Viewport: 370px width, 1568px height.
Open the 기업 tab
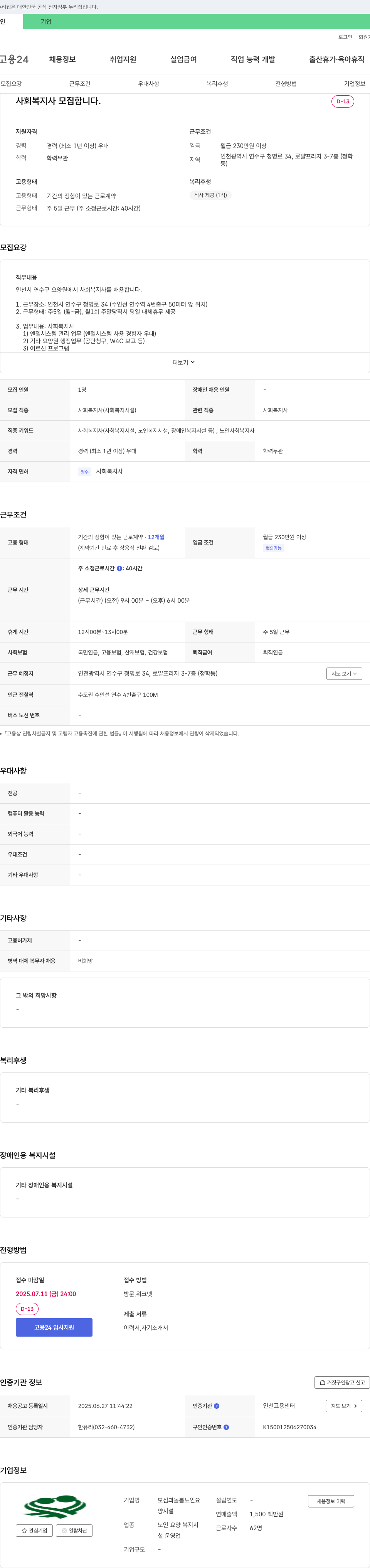coord(46,21)
